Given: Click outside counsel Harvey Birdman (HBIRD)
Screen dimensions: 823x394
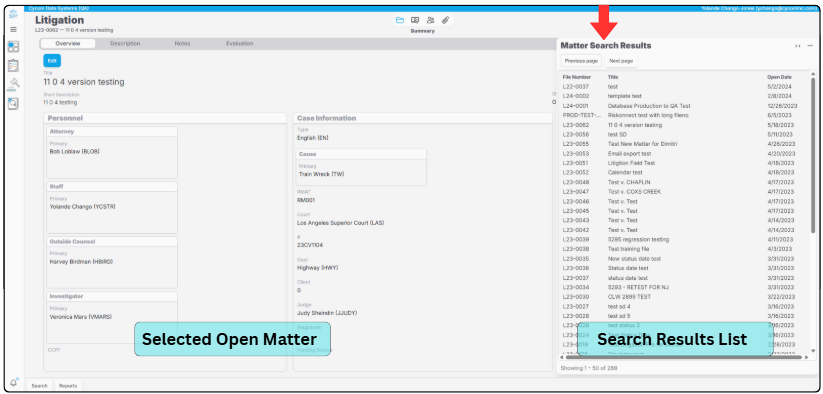Looking at the screenshot, I should [81, 262].
